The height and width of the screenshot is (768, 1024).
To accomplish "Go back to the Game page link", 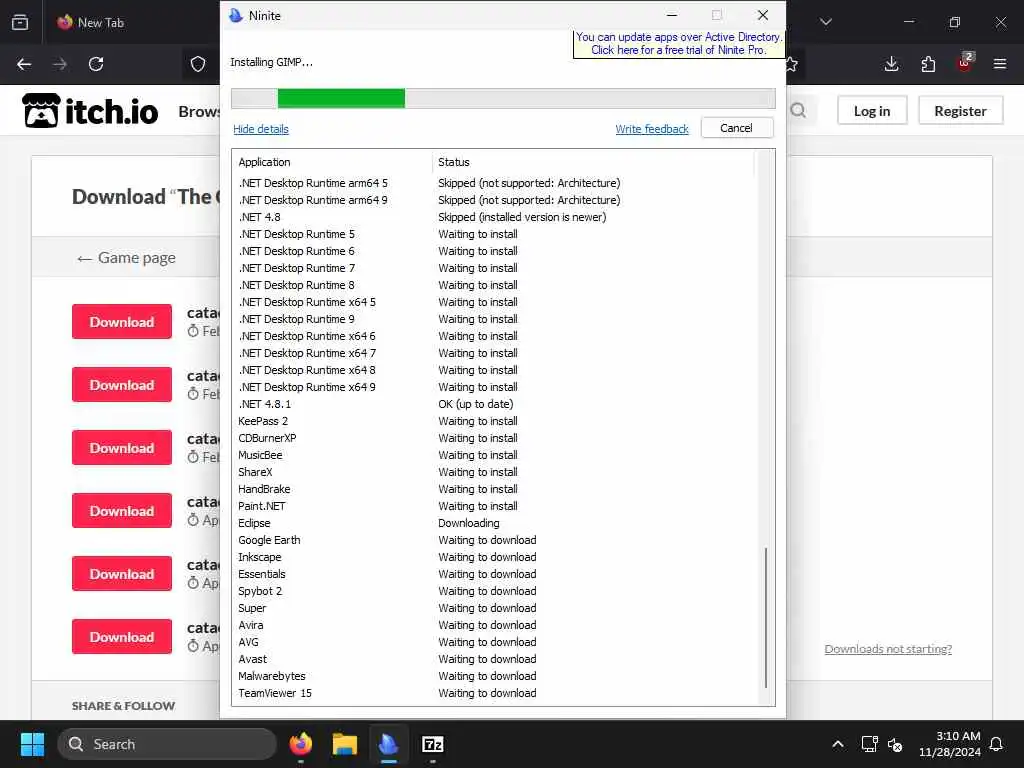I will click(126, 257).
